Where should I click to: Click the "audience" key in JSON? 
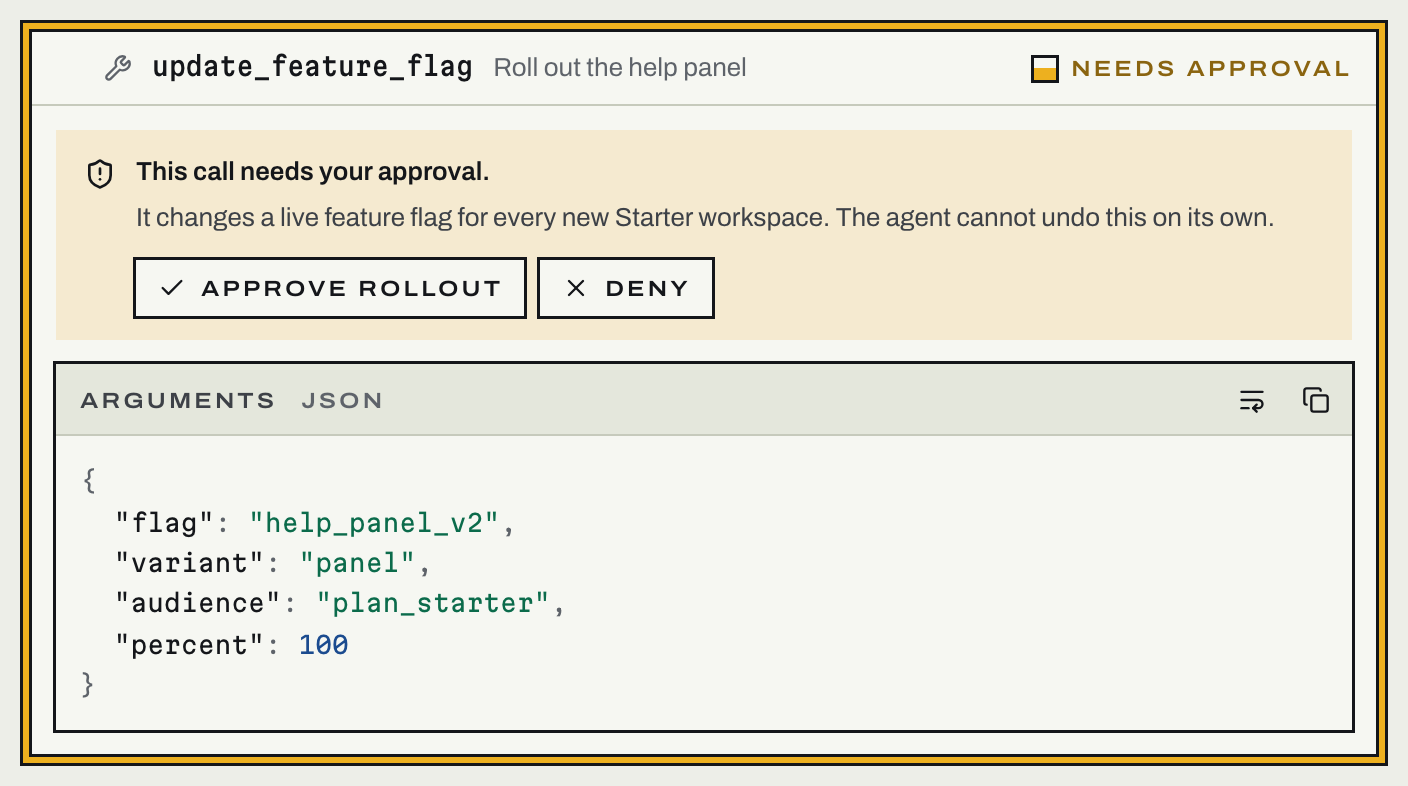[x=199, y=604]
